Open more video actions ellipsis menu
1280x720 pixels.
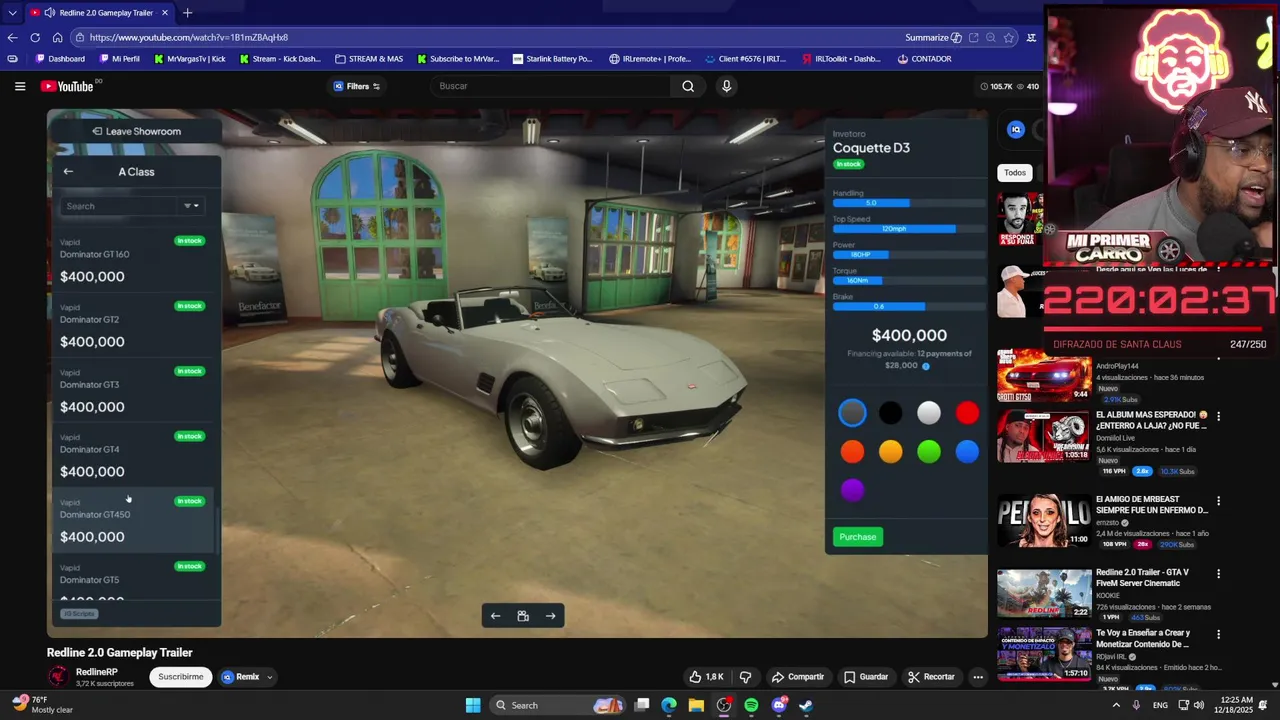[978, 677]
